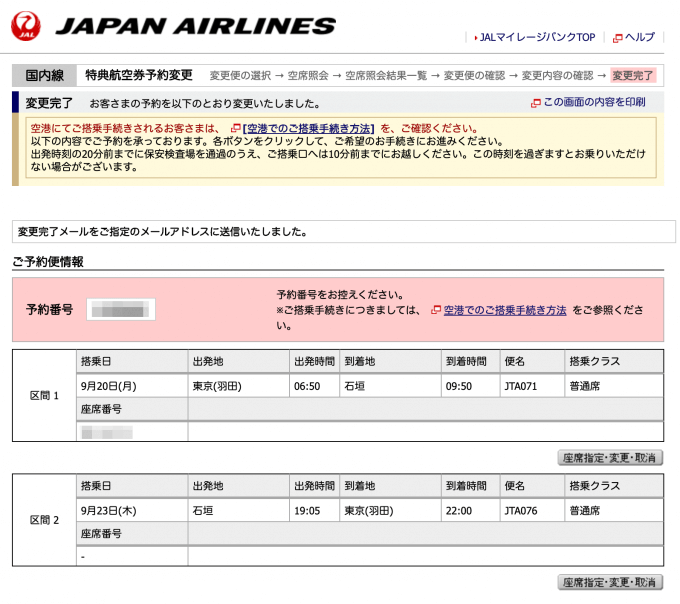This screenshot has height=604, width=680.
Task: Click new-window icon in pink reservation box
Action: (x=435, y=310)
